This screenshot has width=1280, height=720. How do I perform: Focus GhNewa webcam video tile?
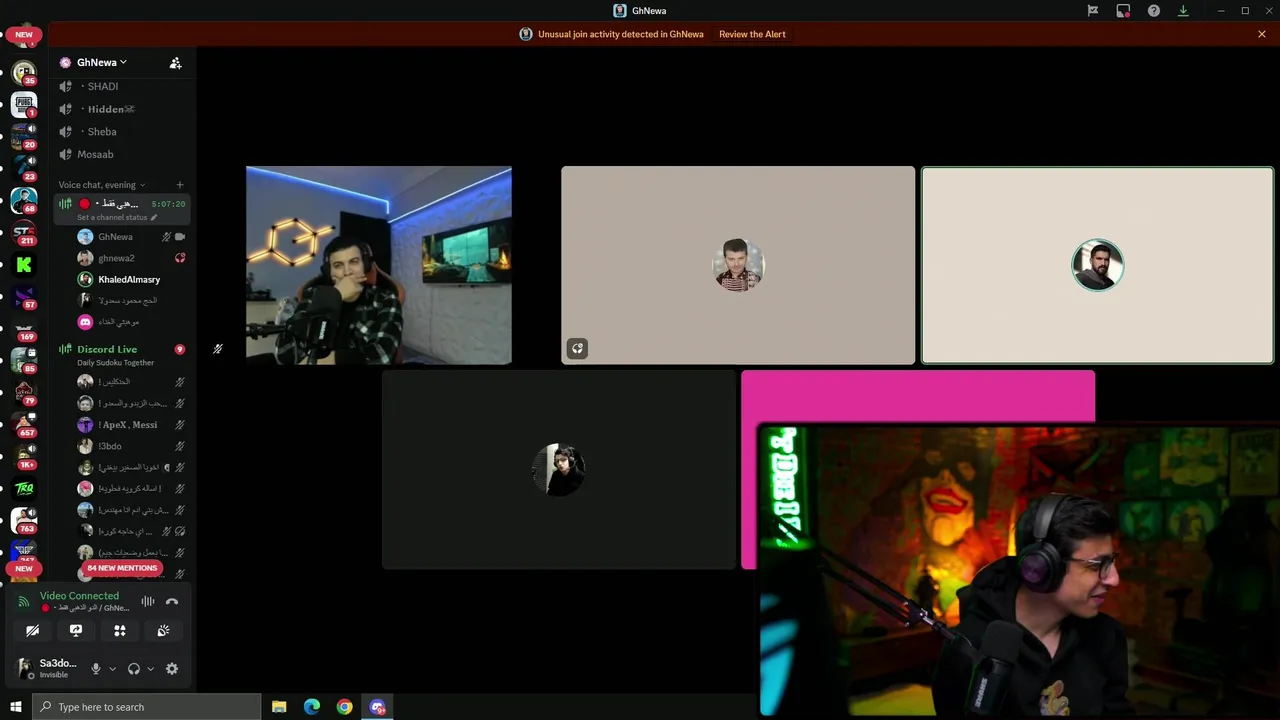coord(379,265)
